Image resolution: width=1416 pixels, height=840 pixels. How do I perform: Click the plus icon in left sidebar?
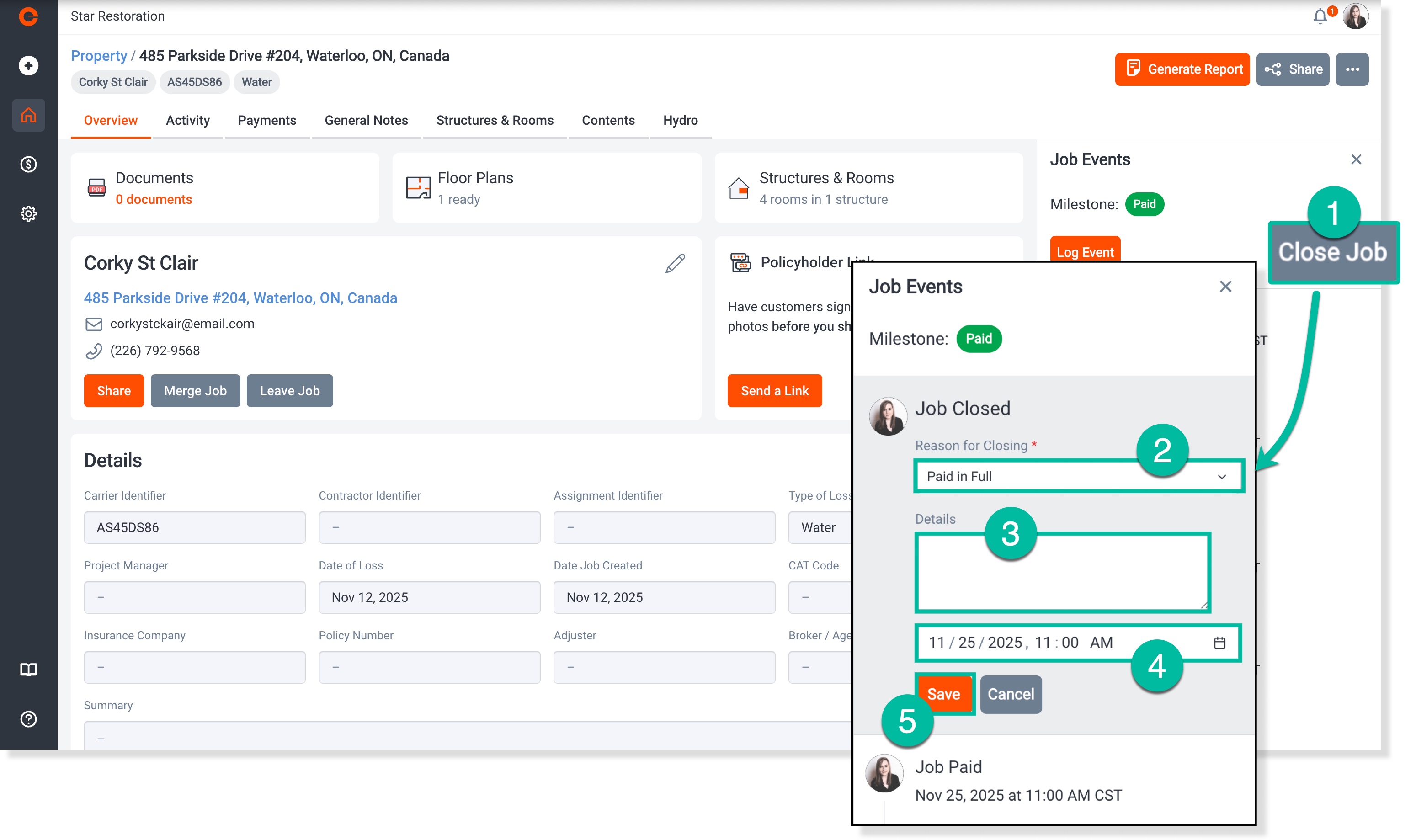pyautogui.click(x=28, y=66)
